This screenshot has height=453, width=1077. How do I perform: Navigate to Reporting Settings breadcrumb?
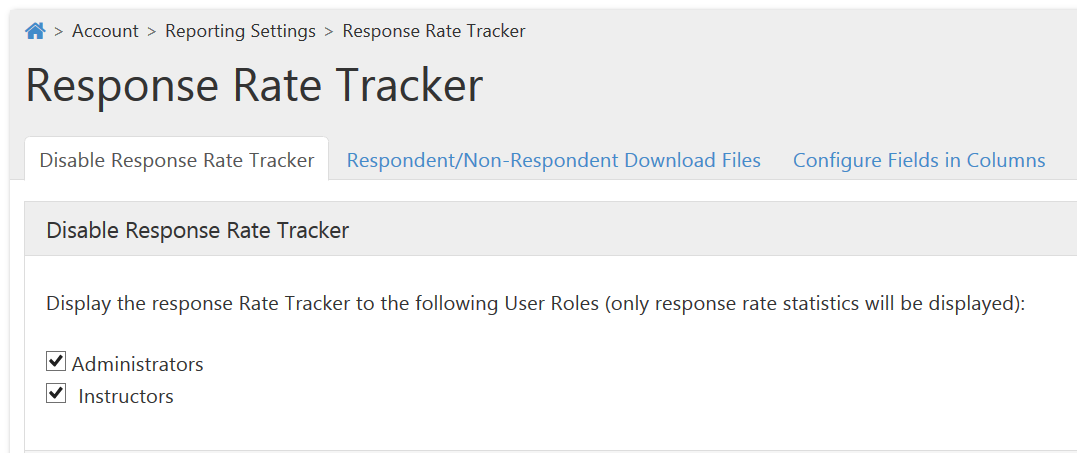(240, 31)
